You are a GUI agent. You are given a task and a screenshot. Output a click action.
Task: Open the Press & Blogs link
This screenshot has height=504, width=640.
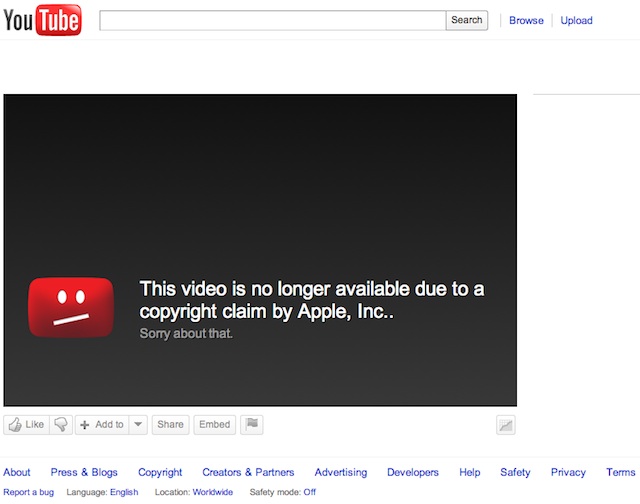click(x=84, y=472)
